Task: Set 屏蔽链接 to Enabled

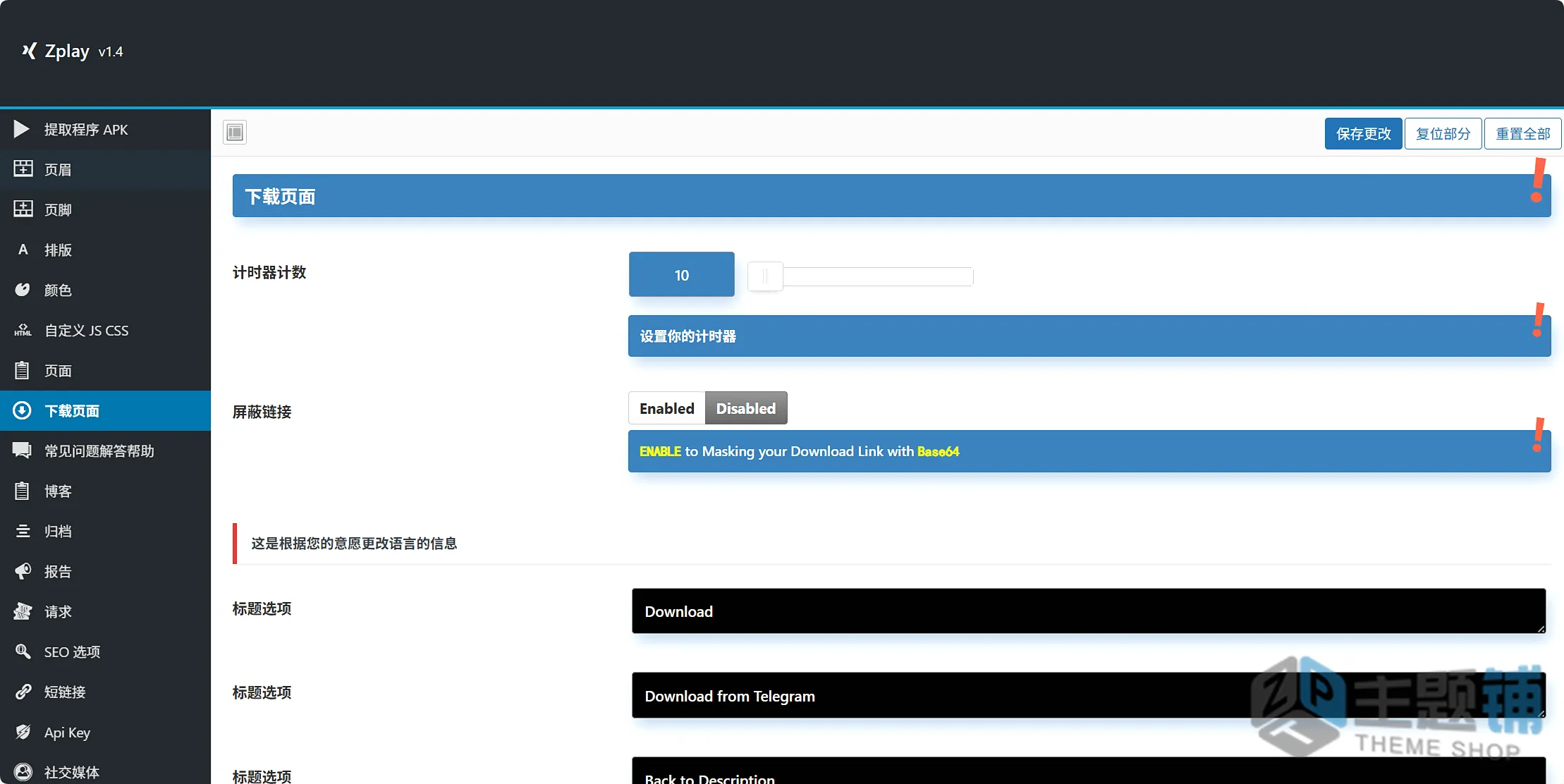Action: (666, 408)
